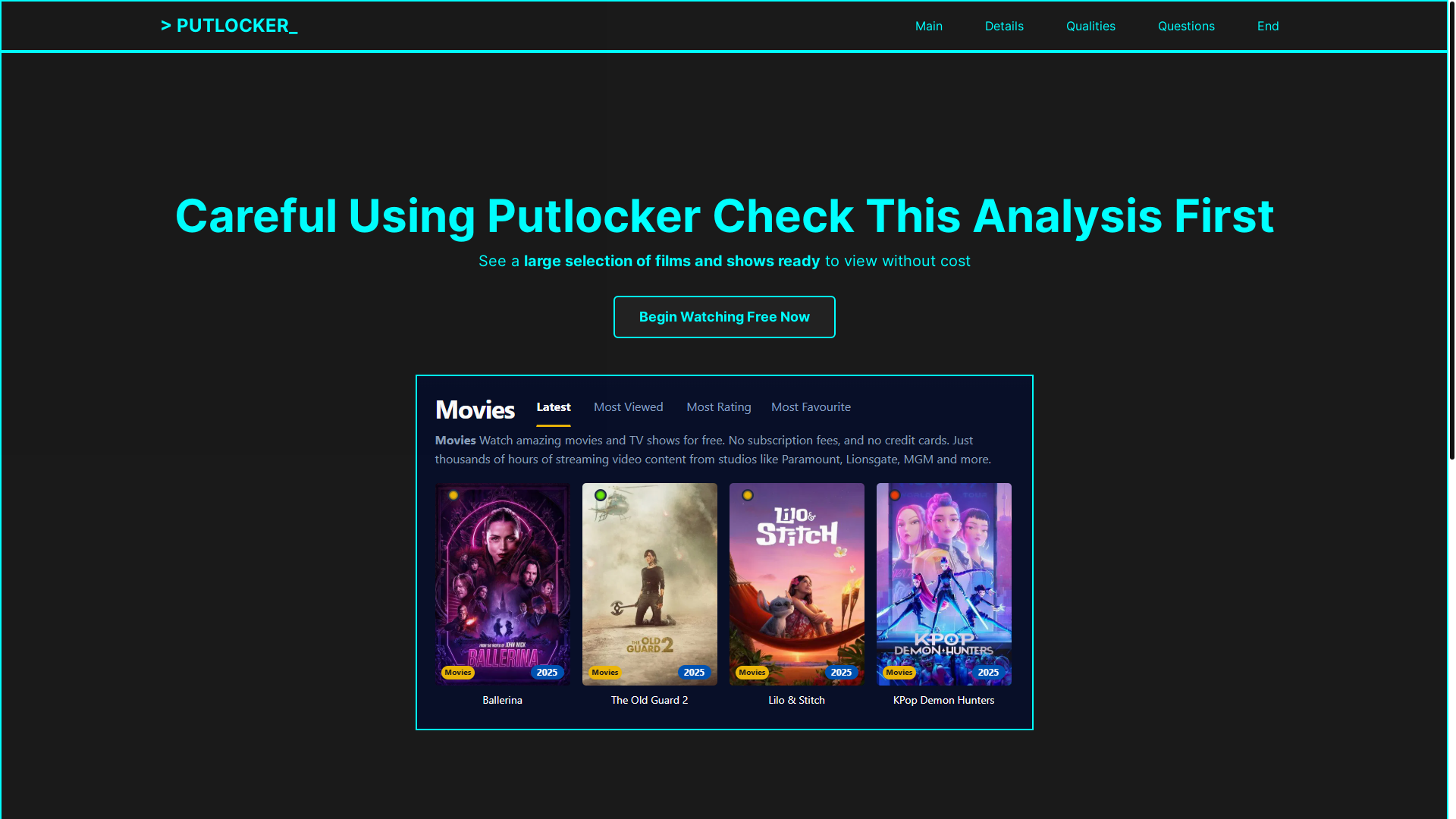This screenshot has width=1456, height=819.
Task: Click the Ballerina title text
Action: 502,700
